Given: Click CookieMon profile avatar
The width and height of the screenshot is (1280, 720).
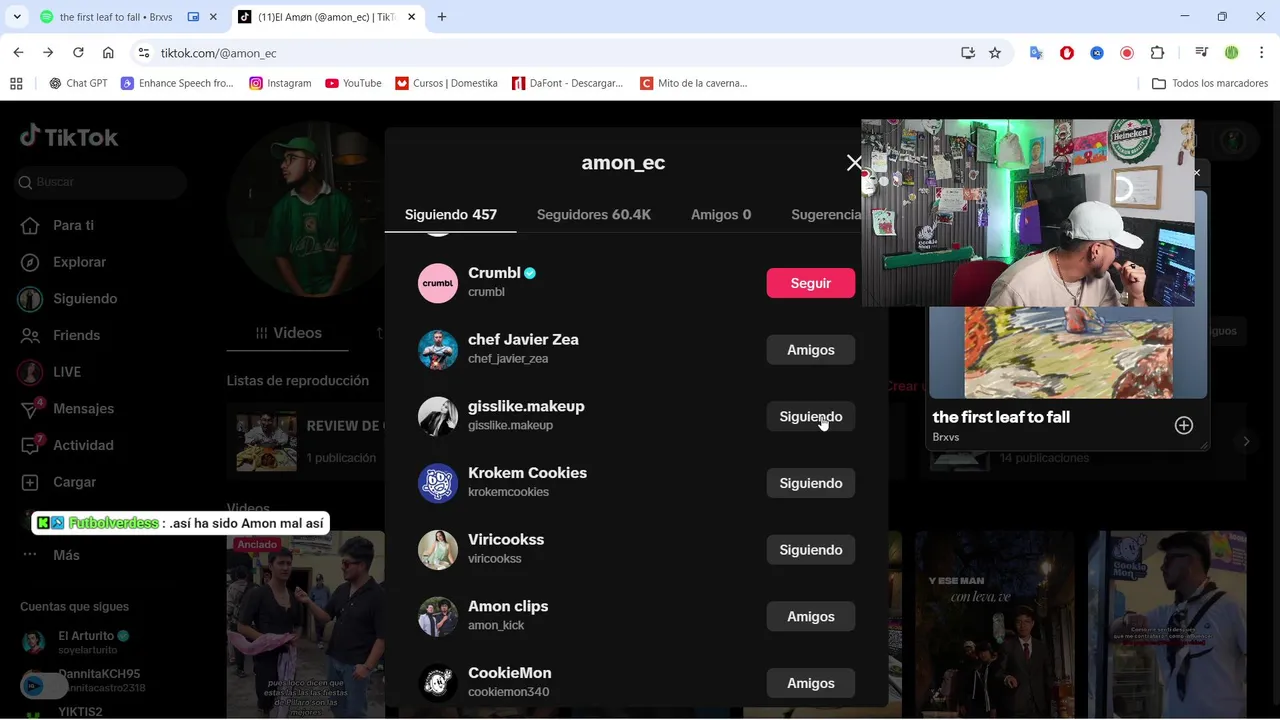Looking at the screenshot, I should point(438,683).
